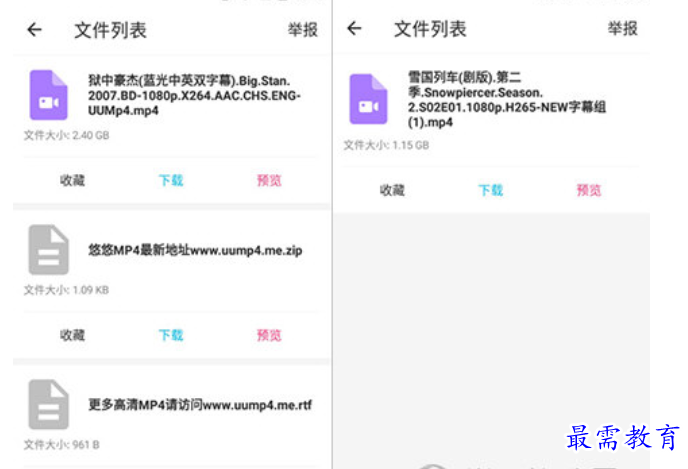
Task: Open file name 雪国列车 Snowpiercer S02E01 mp4
Action: pos(507,100)
